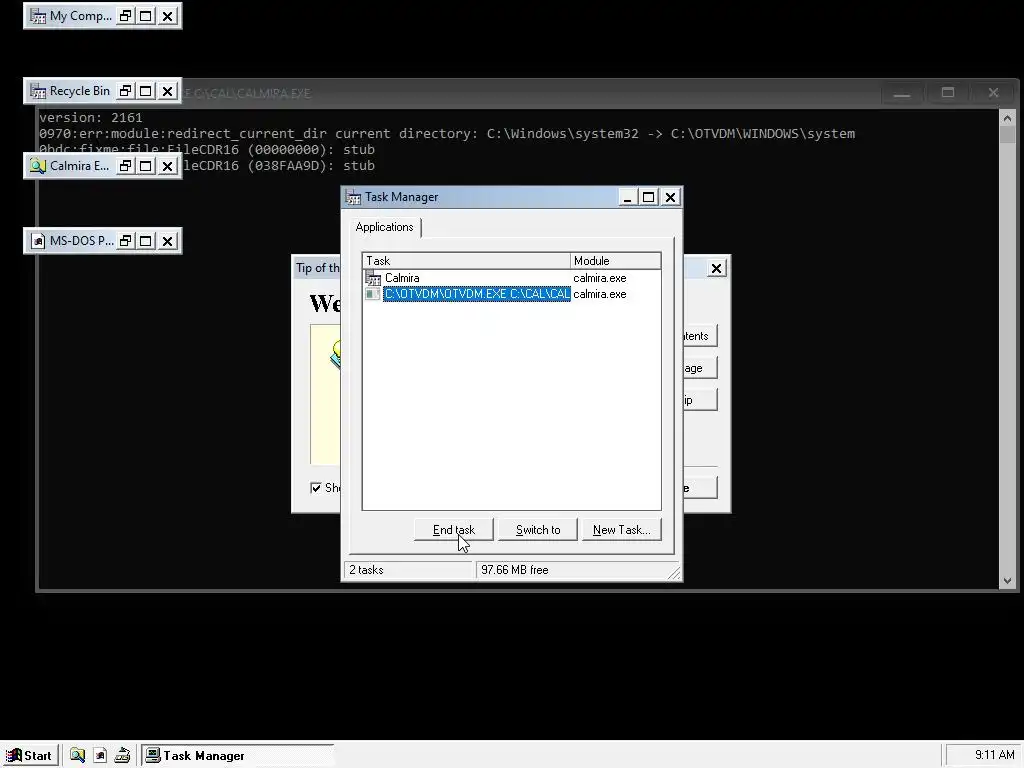
Task: Close the Calmira Explorer minimized window
Action: click(x=168, y=167)
